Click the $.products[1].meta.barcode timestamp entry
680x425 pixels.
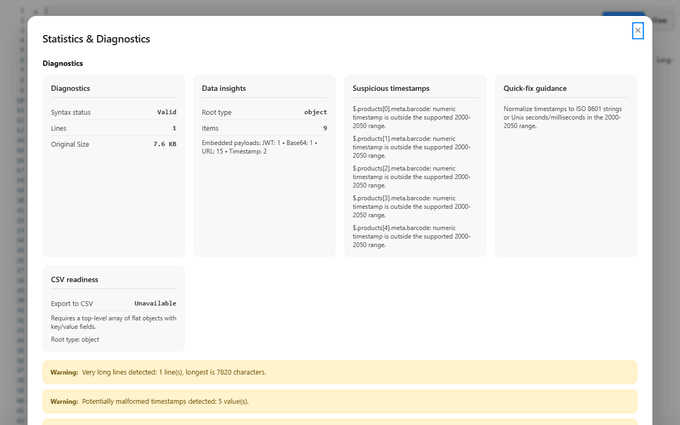412,147
